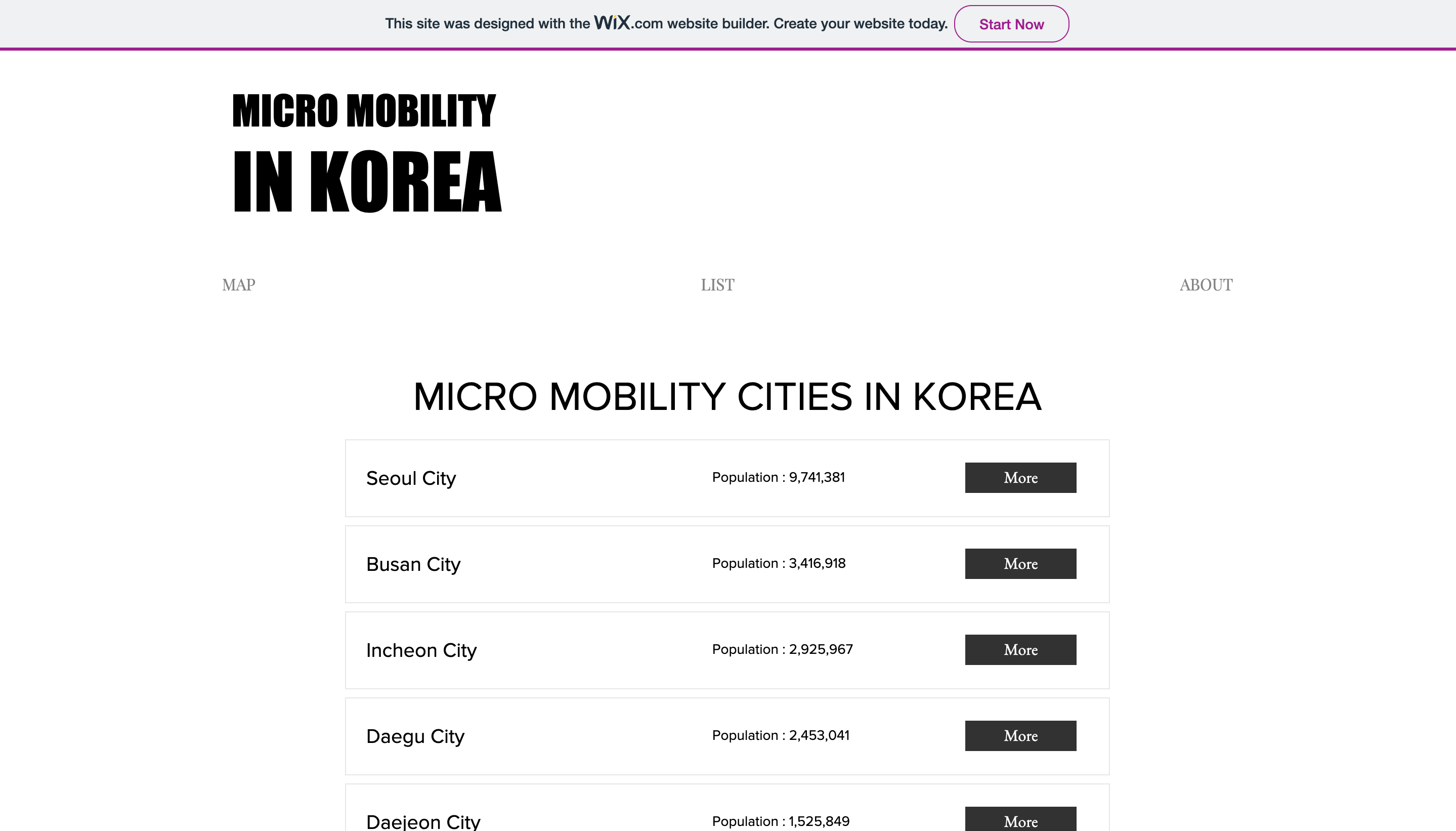This screenshot has height=831, width=1456.
Task: Click More for Daejeon City
Action: (x=1020, y=820)
